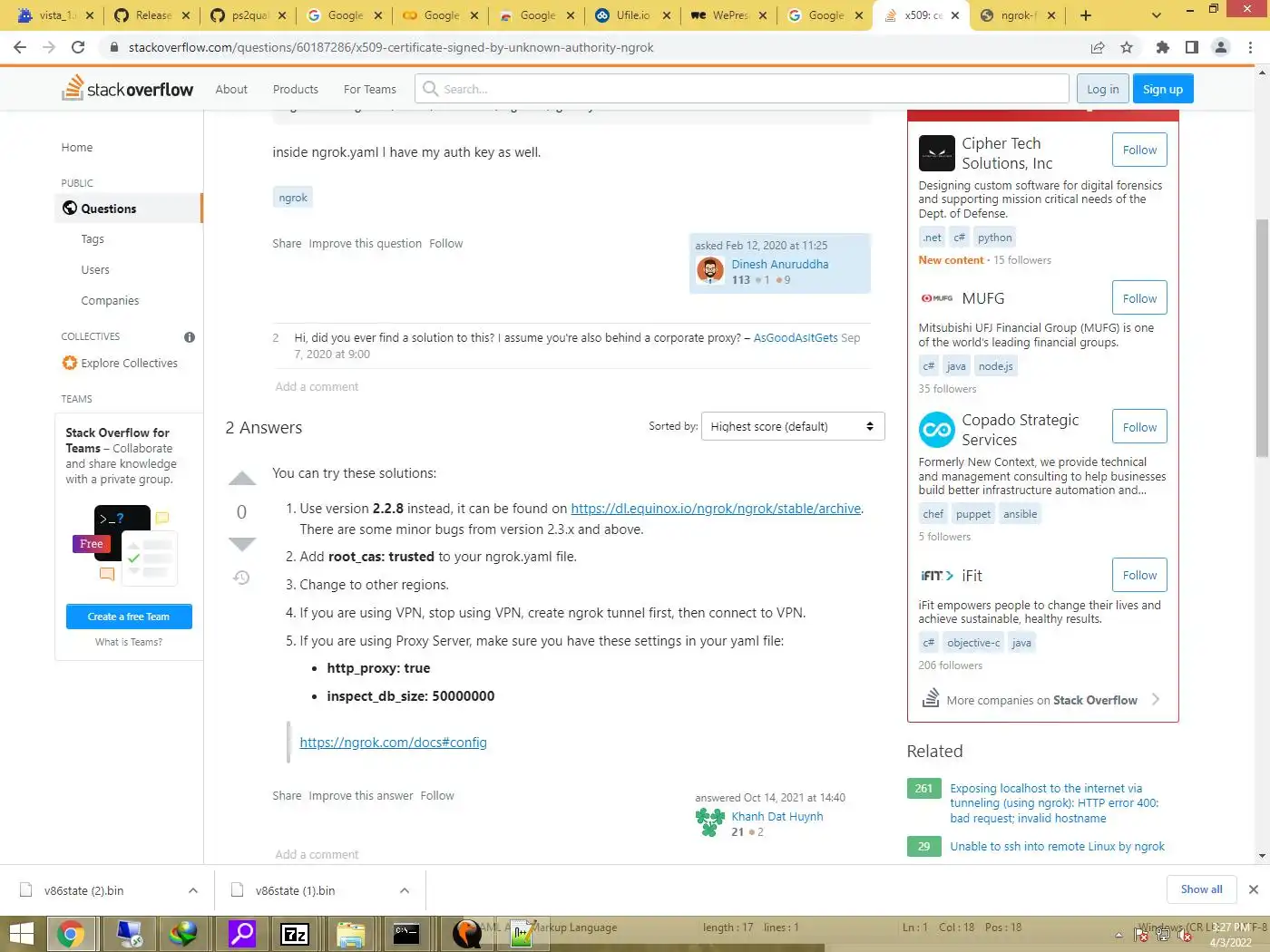Downvote the answer with score 0
The width and height of the screenshot is (1270, 952).
point(241,544)
